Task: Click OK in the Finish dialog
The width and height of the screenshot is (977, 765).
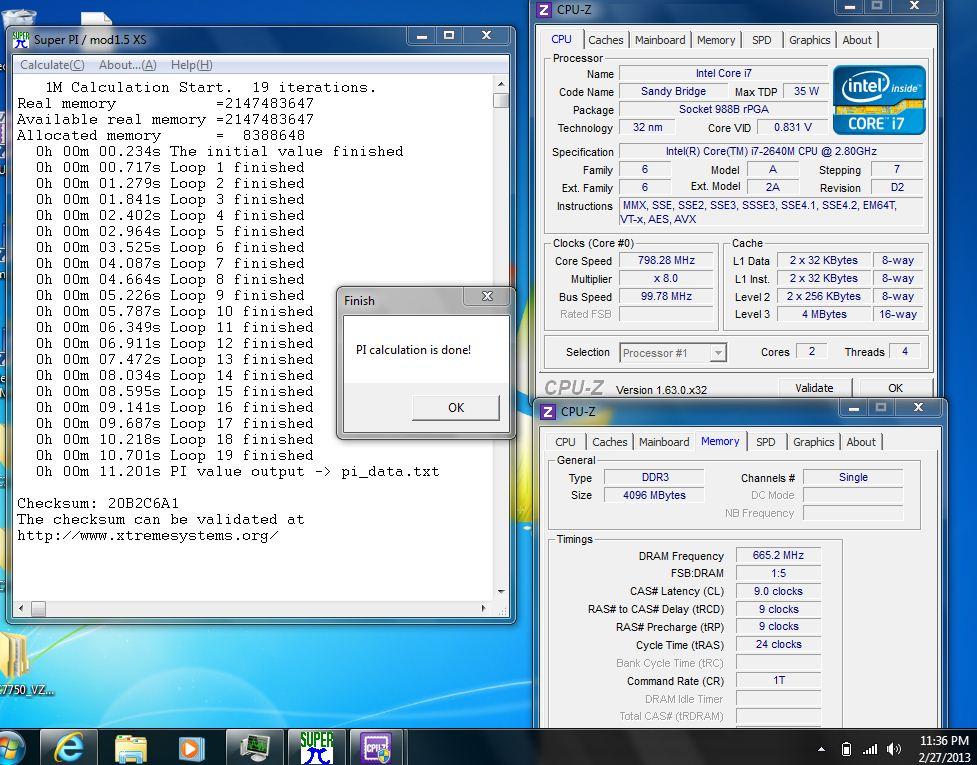Action: coord(455,407)
